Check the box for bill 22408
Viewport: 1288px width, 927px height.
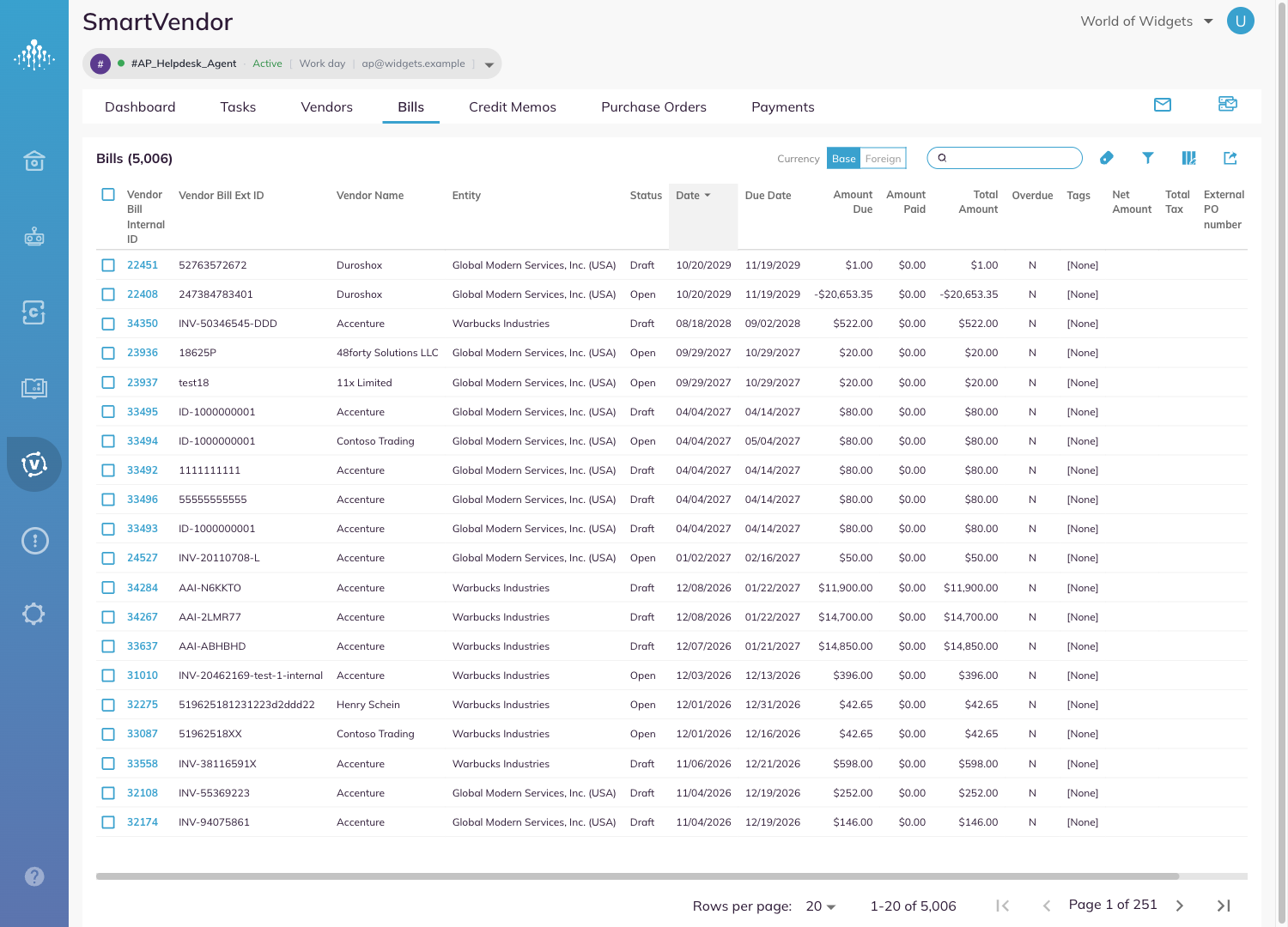coord(108,294)
